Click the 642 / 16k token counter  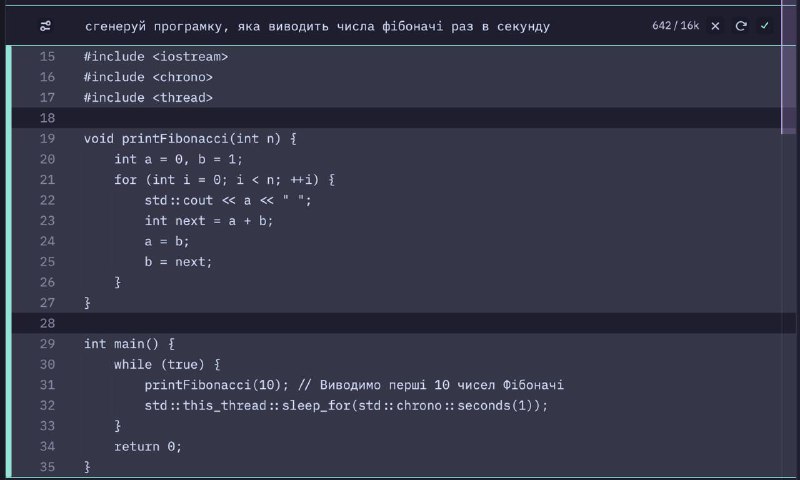tap(676, 26)
